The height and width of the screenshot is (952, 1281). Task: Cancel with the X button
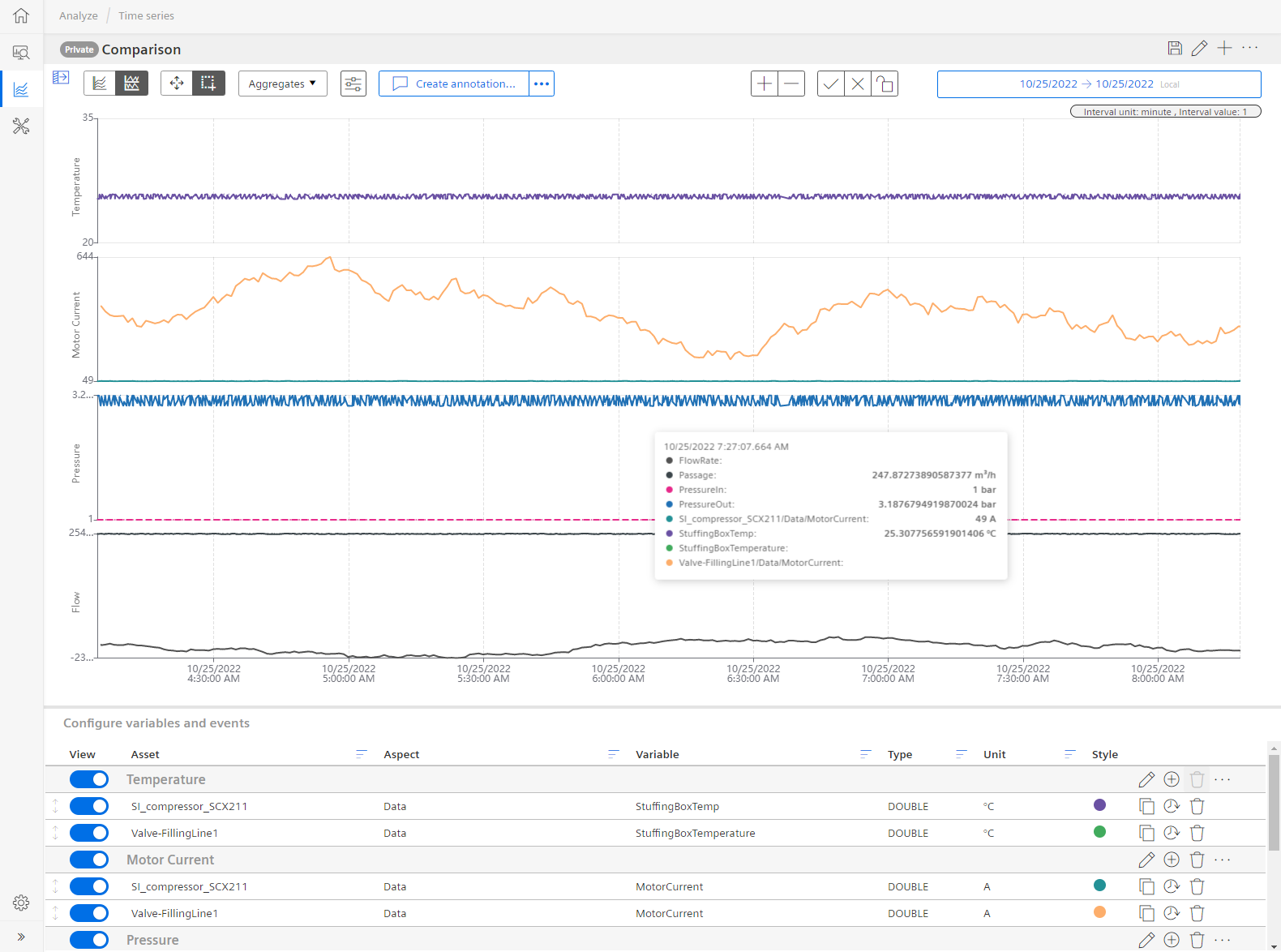click(x=858, y=84)
